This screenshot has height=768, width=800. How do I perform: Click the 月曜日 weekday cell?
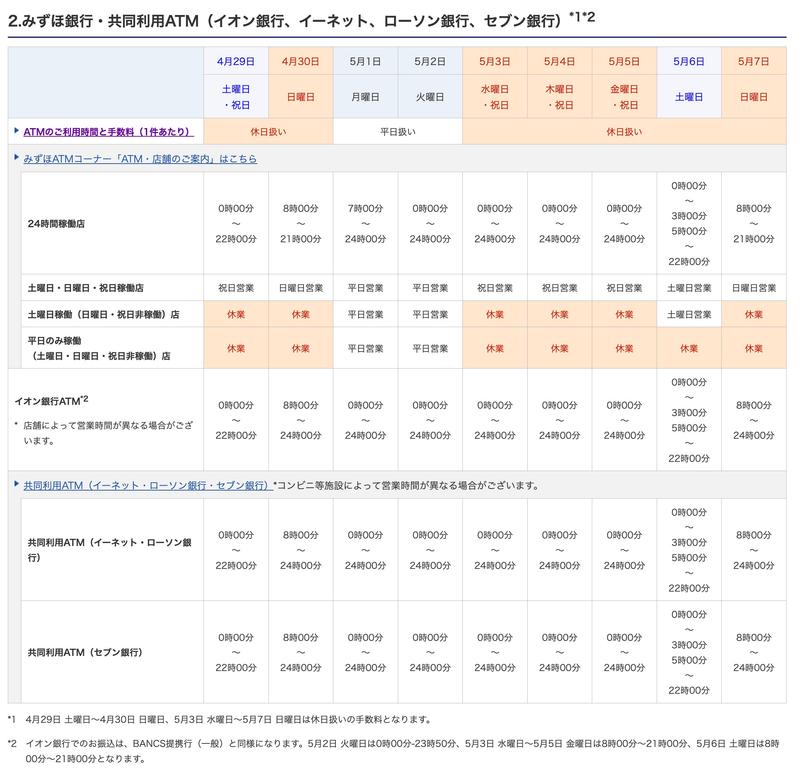(365, 97)
